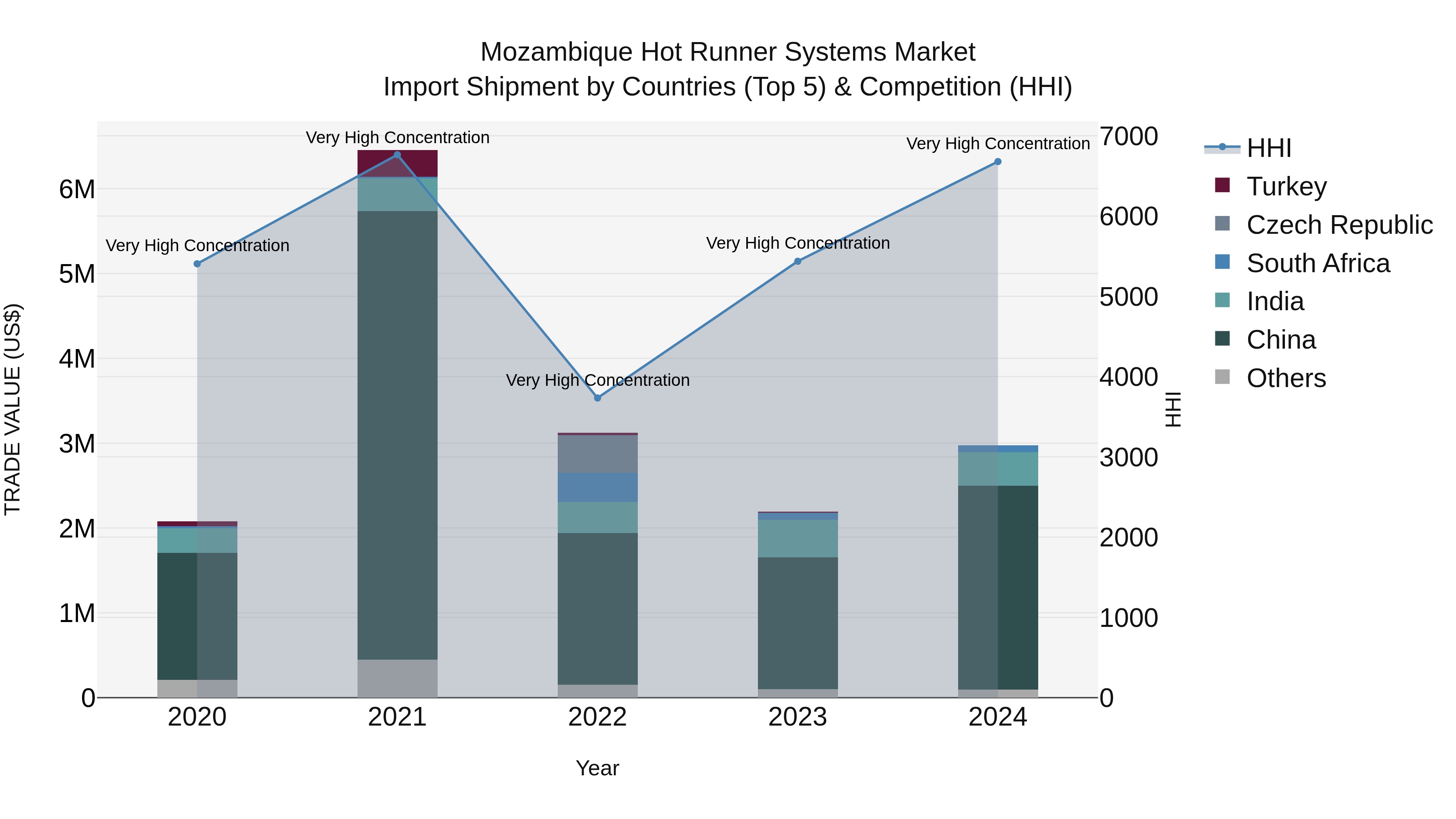Click the India segment of the 2021 bar
The width and height of the screenshot is (1456, 819).
[397, 195]
